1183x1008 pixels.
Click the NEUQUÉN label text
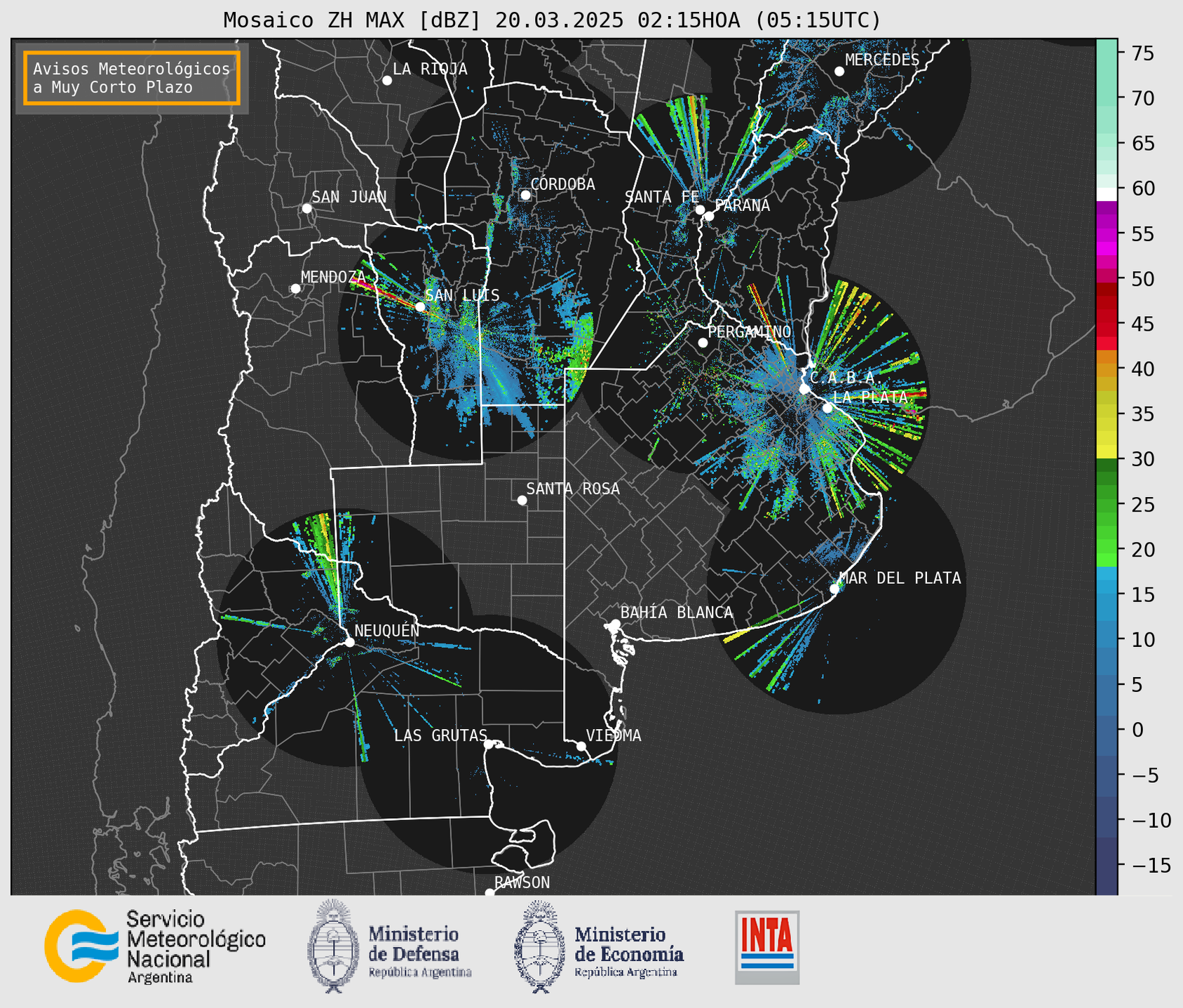tap(386, 630)
